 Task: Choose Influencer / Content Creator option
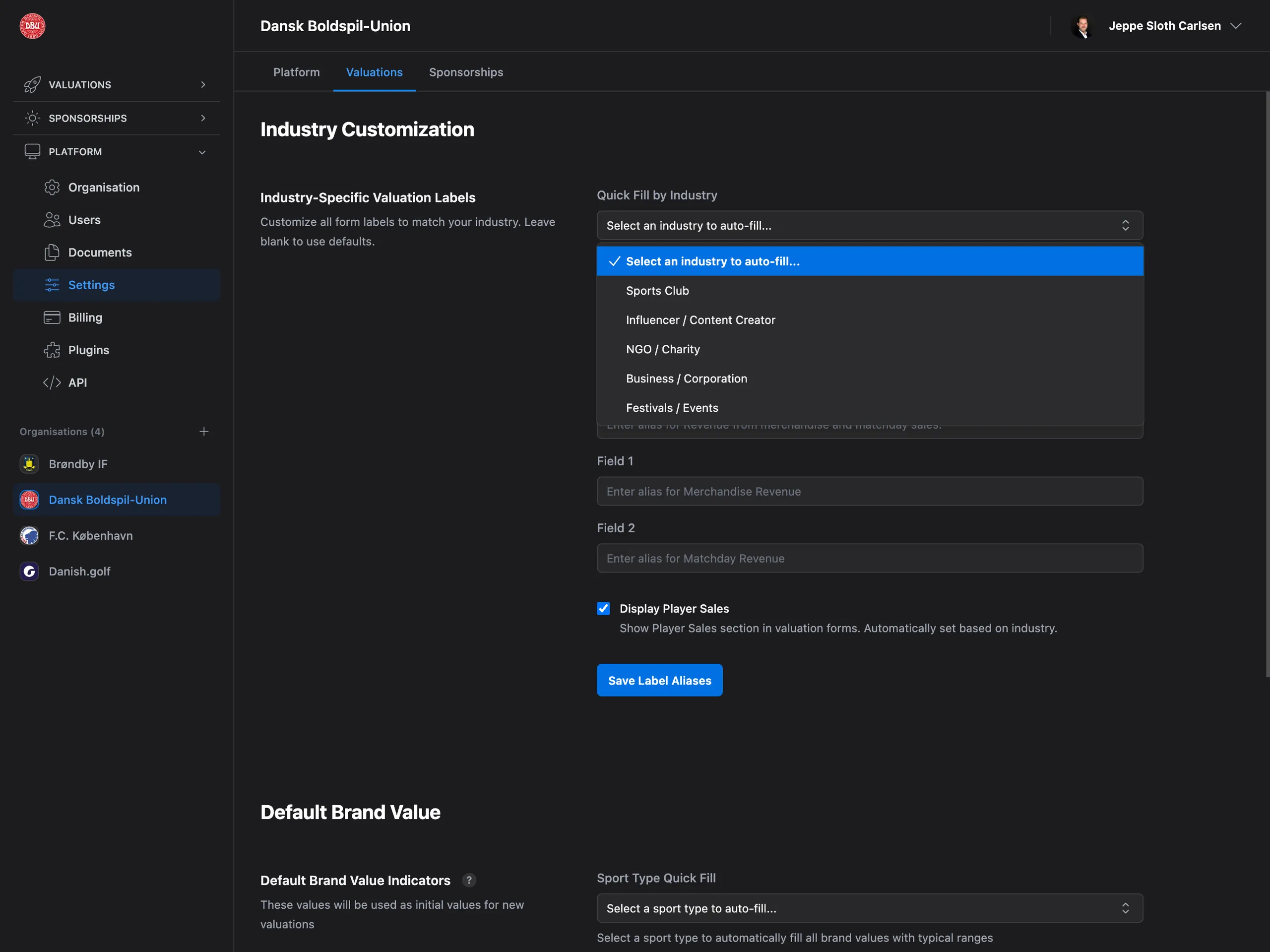pyautogui.click(x=870, y=320)
